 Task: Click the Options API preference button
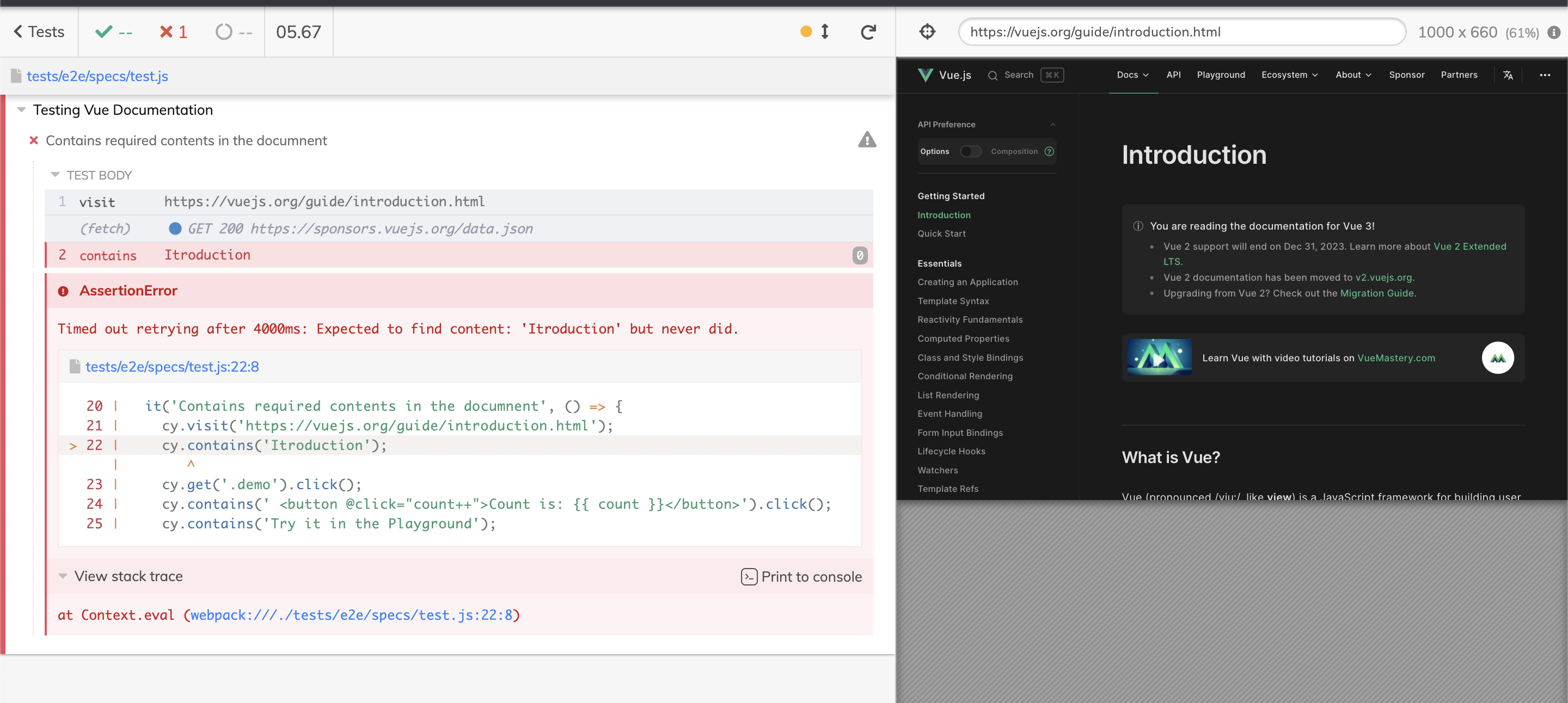click(934, 151)
